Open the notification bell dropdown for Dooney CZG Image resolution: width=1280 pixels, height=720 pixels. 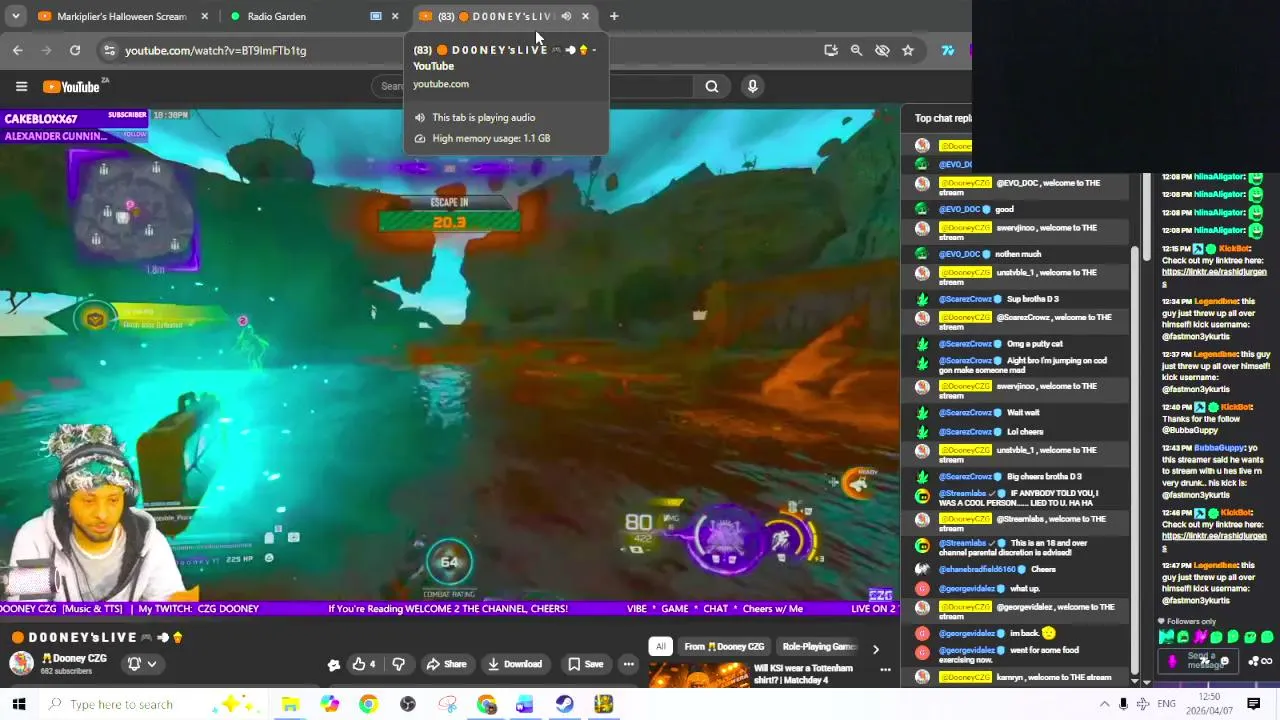pyautogui.click(x=141, y=663)
